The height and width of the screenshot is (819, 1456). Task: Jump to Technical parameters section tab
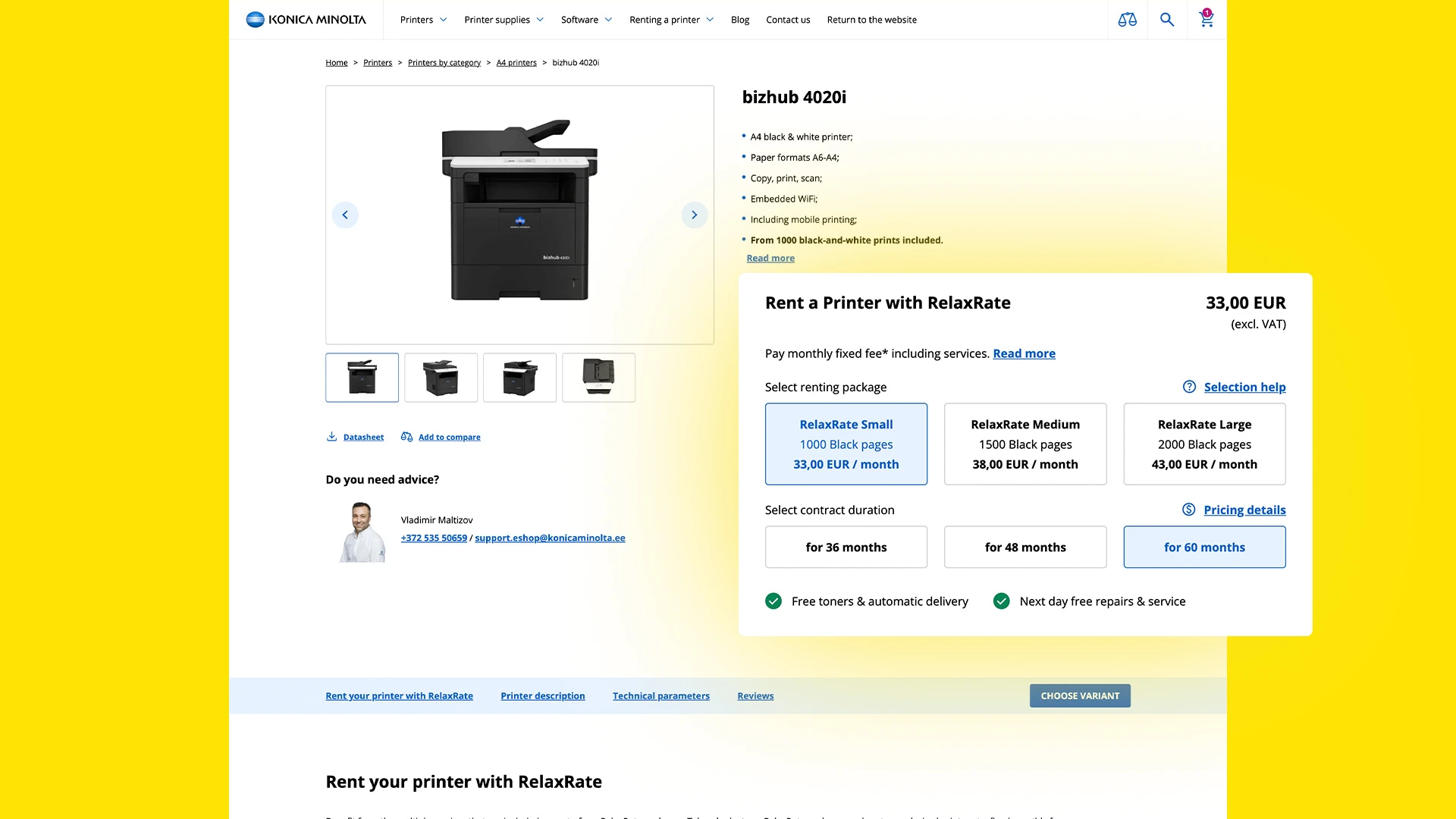click(x=661, y=695)
